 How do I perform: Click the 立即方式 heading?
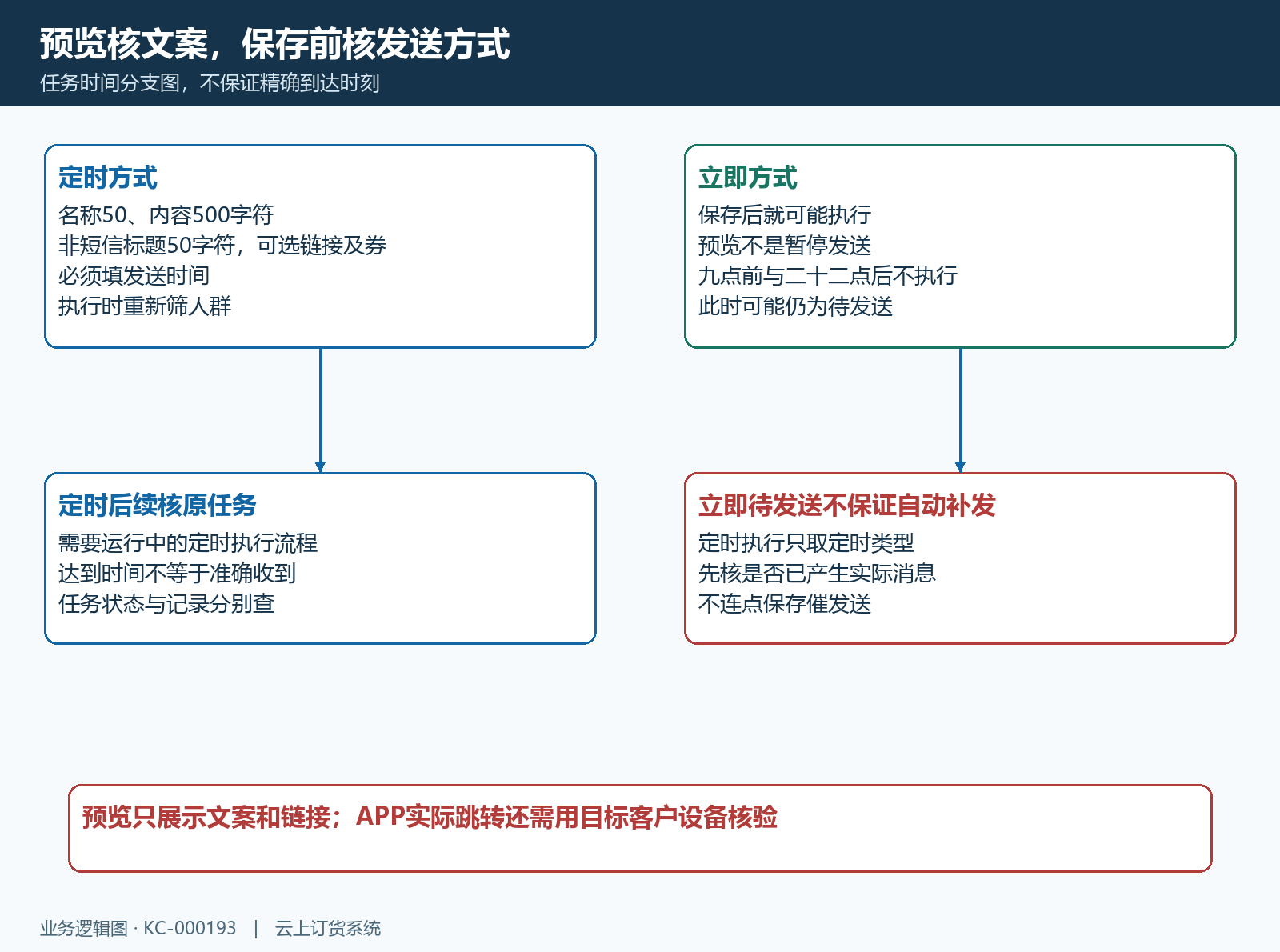click(x=748, y=178)
